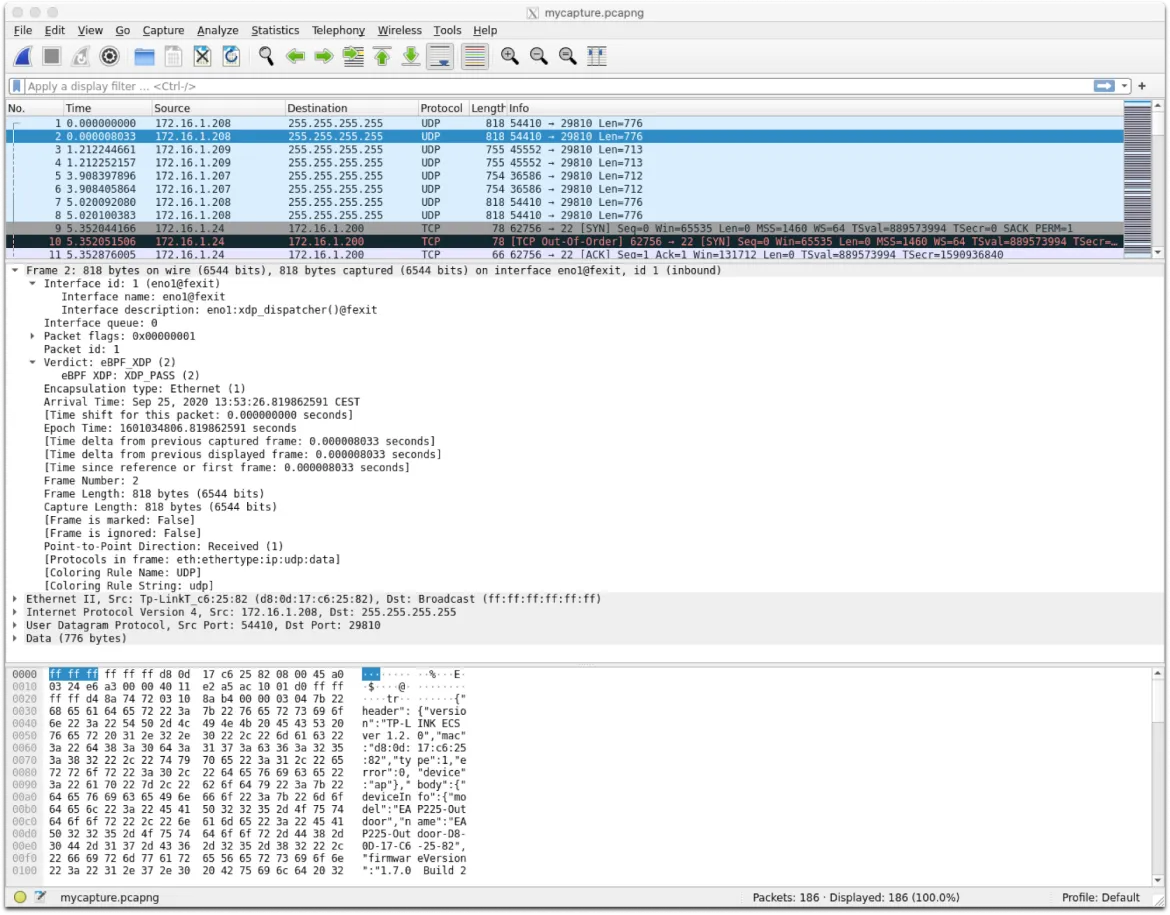Screen dimensions: 1170x915
Task: Open the Statistics menu
Action: pos(275,31)
